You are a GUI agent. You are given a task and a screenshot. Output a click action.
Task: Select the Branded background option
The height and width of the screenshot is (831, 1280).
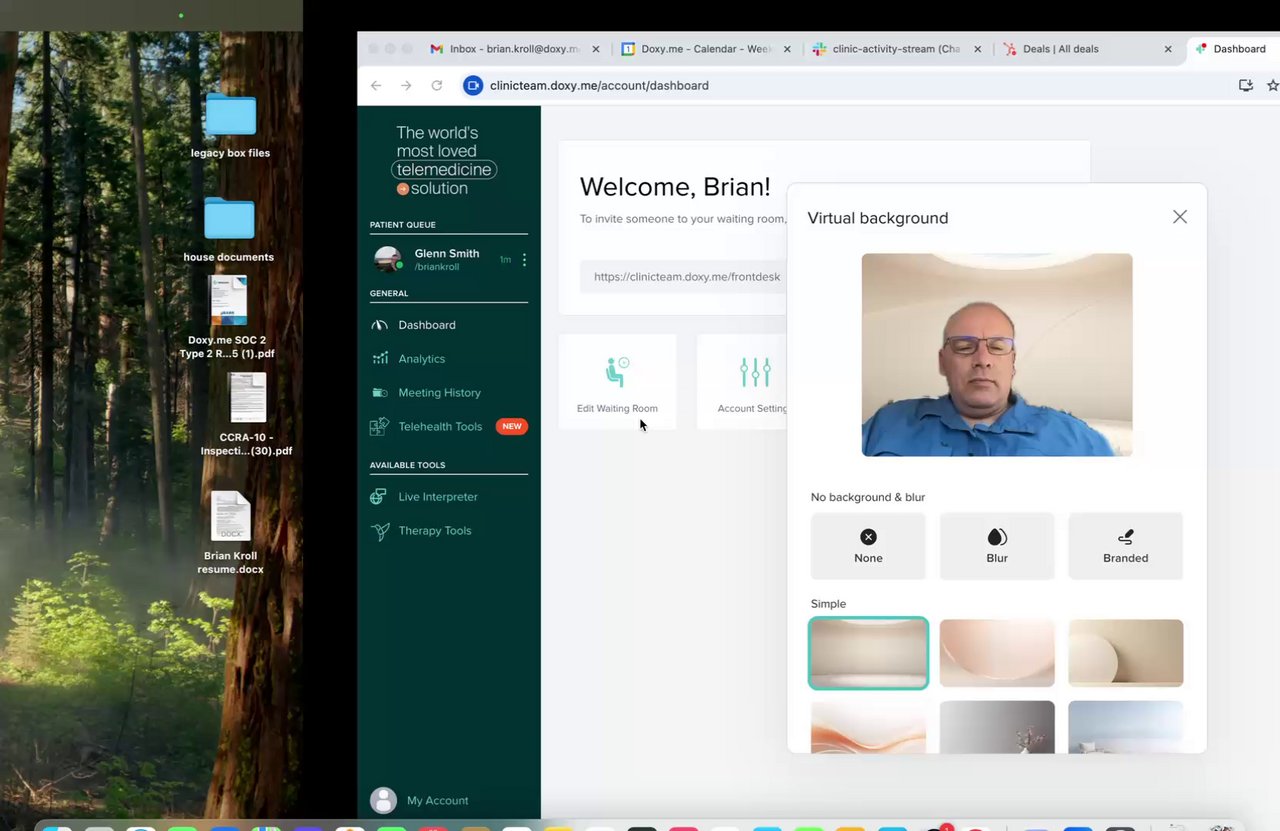1126,546
